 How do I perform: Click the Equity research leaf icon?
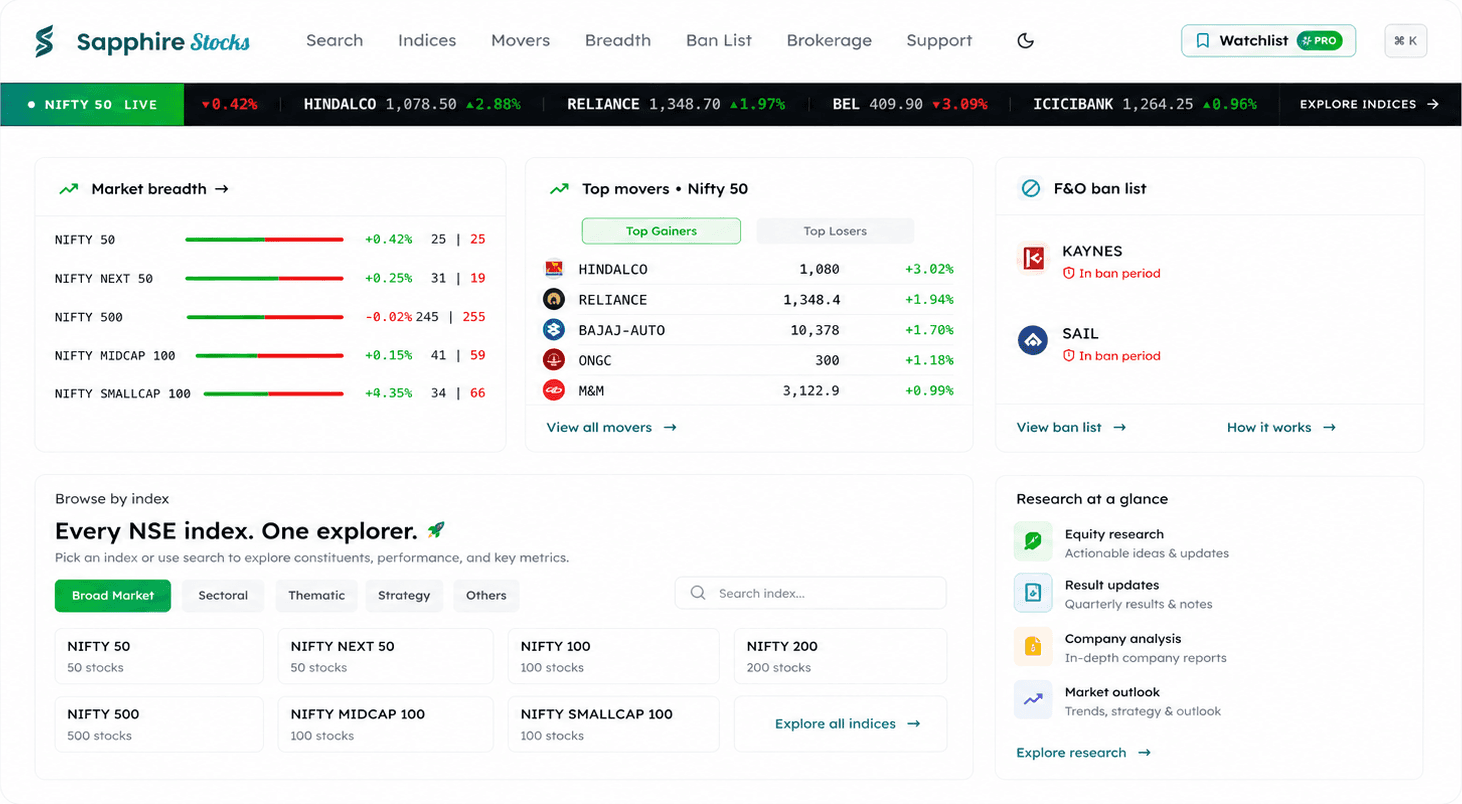(1033, 541)
